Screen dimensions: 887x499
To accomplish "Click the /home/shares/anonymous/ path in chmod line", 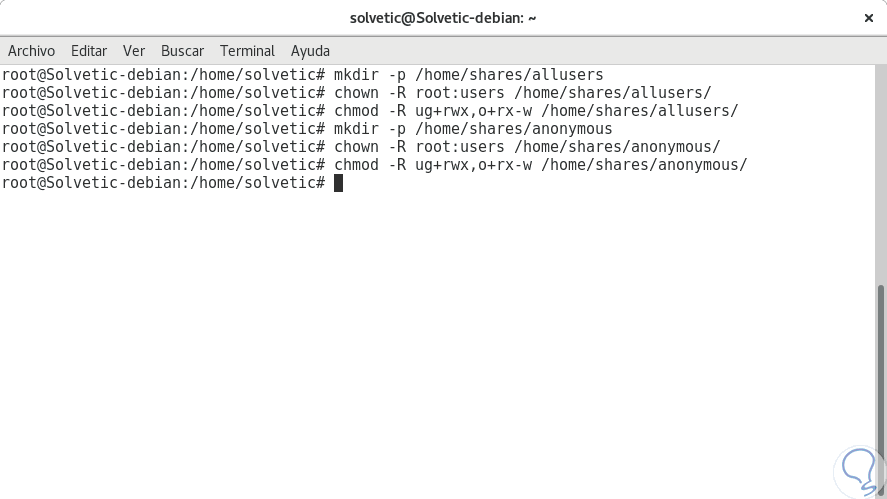I will tap(643, 165).
